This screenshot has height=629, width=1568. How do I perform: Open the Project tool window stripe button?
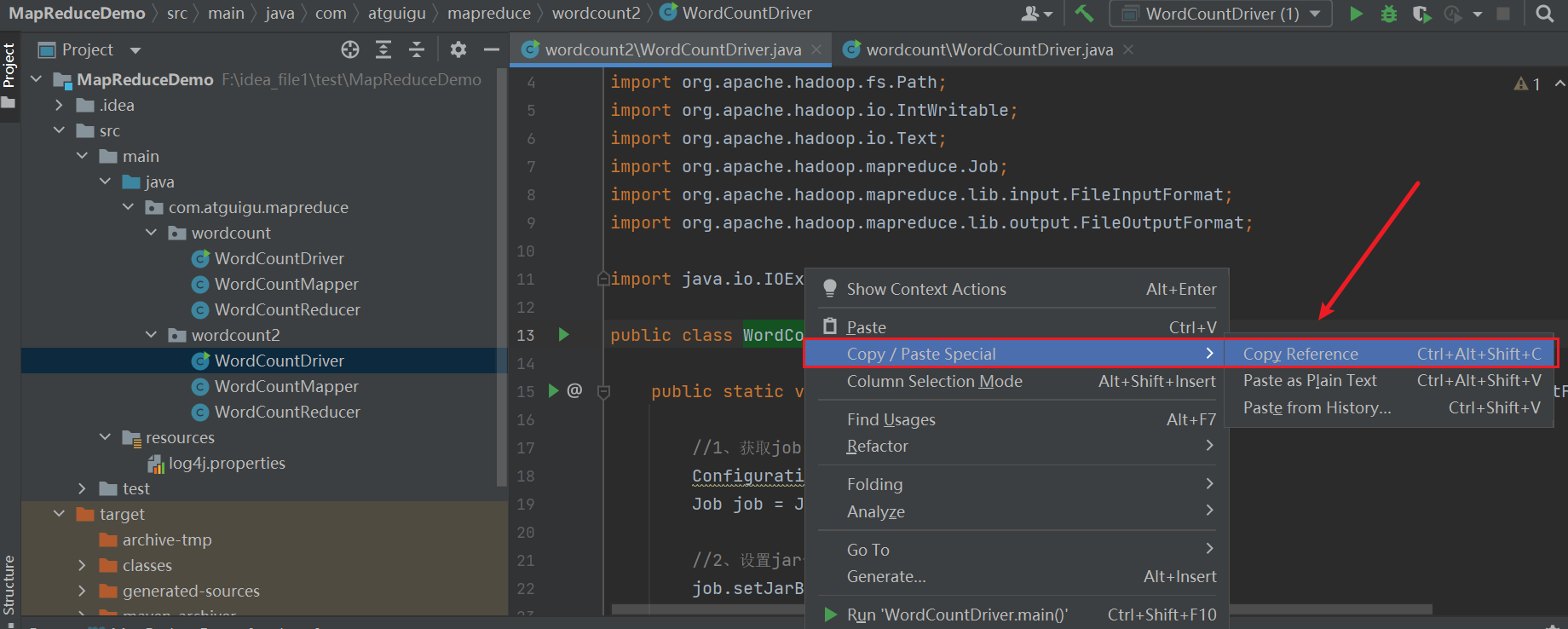tap(9, 76)
